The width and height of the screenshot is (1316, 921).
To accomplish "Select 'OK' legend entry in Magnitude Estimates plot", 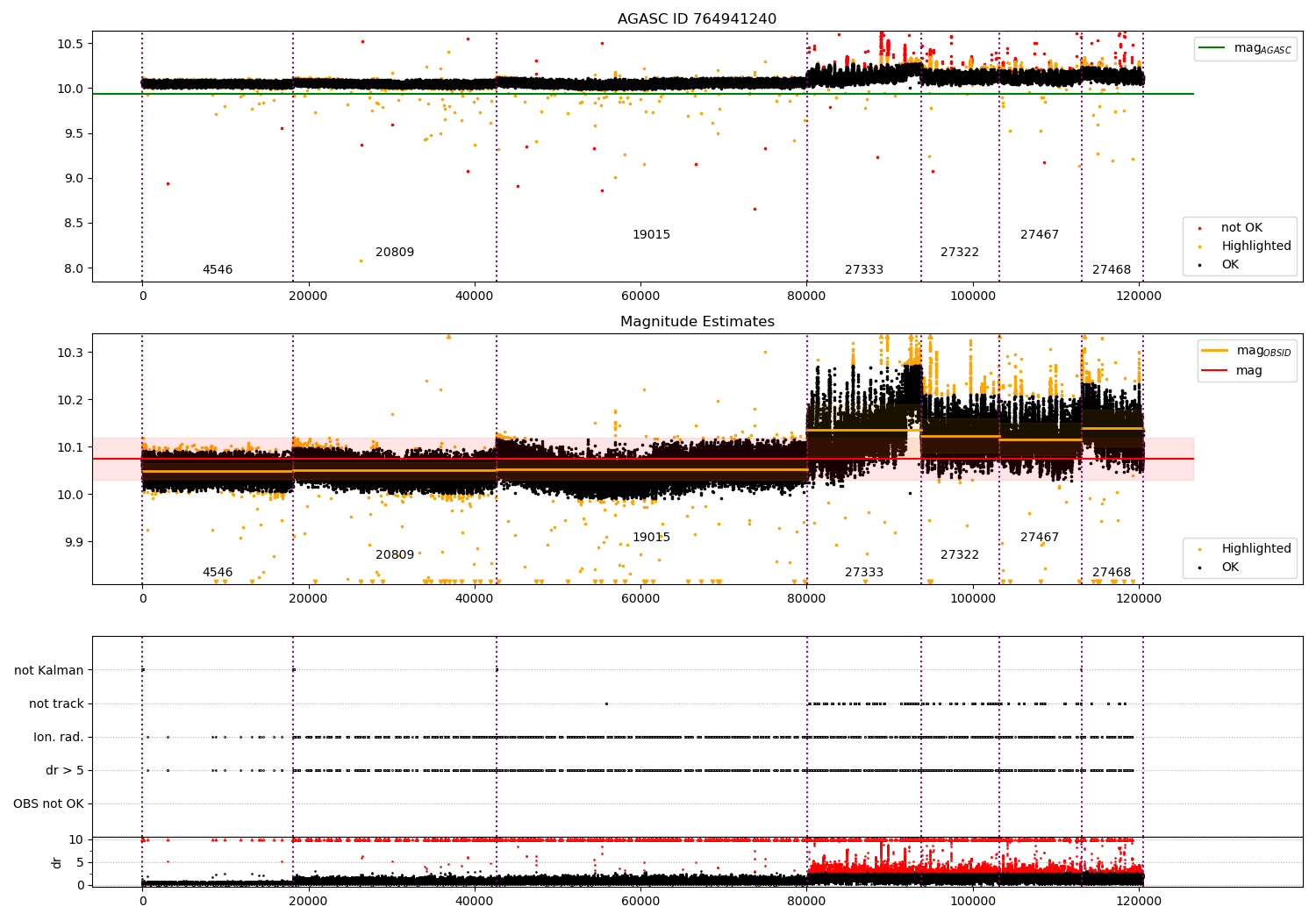I will pos(1230,568).
